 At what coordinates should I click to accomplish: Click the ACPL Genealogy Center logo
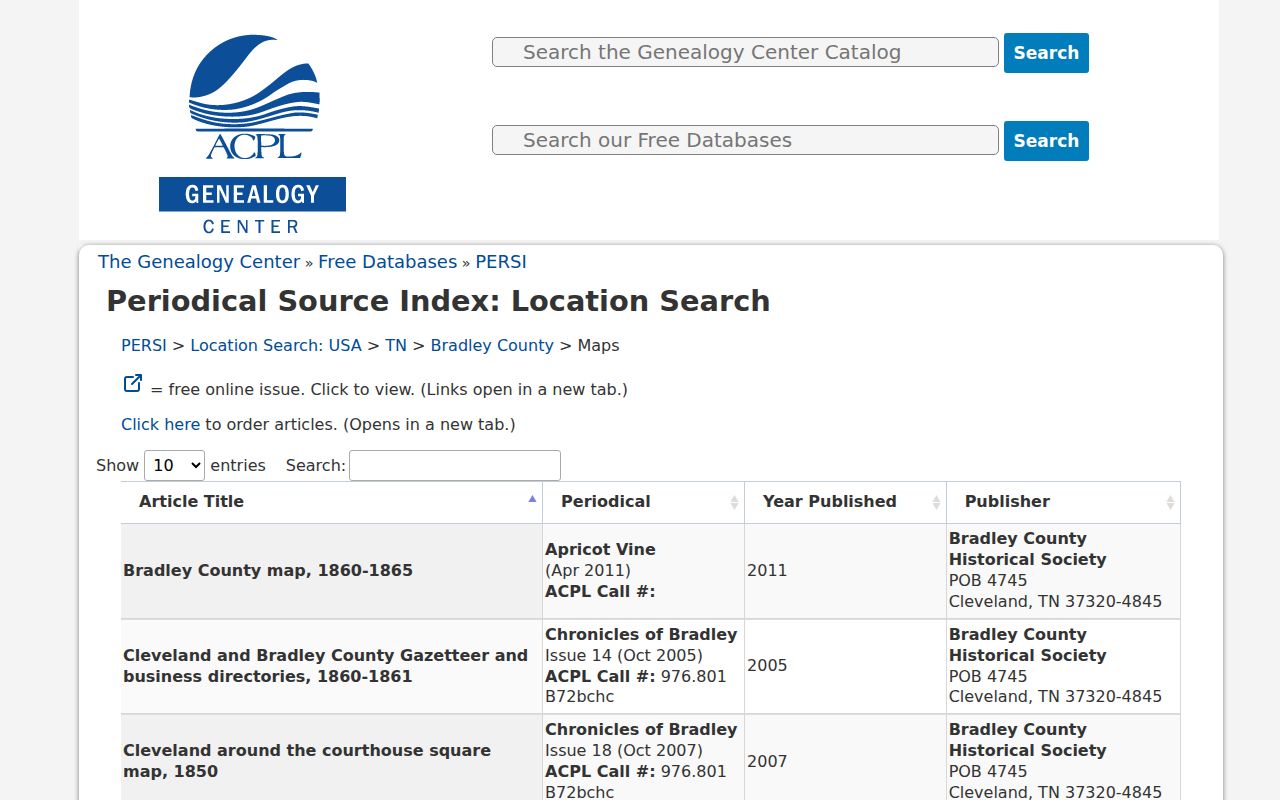[253, 134]
